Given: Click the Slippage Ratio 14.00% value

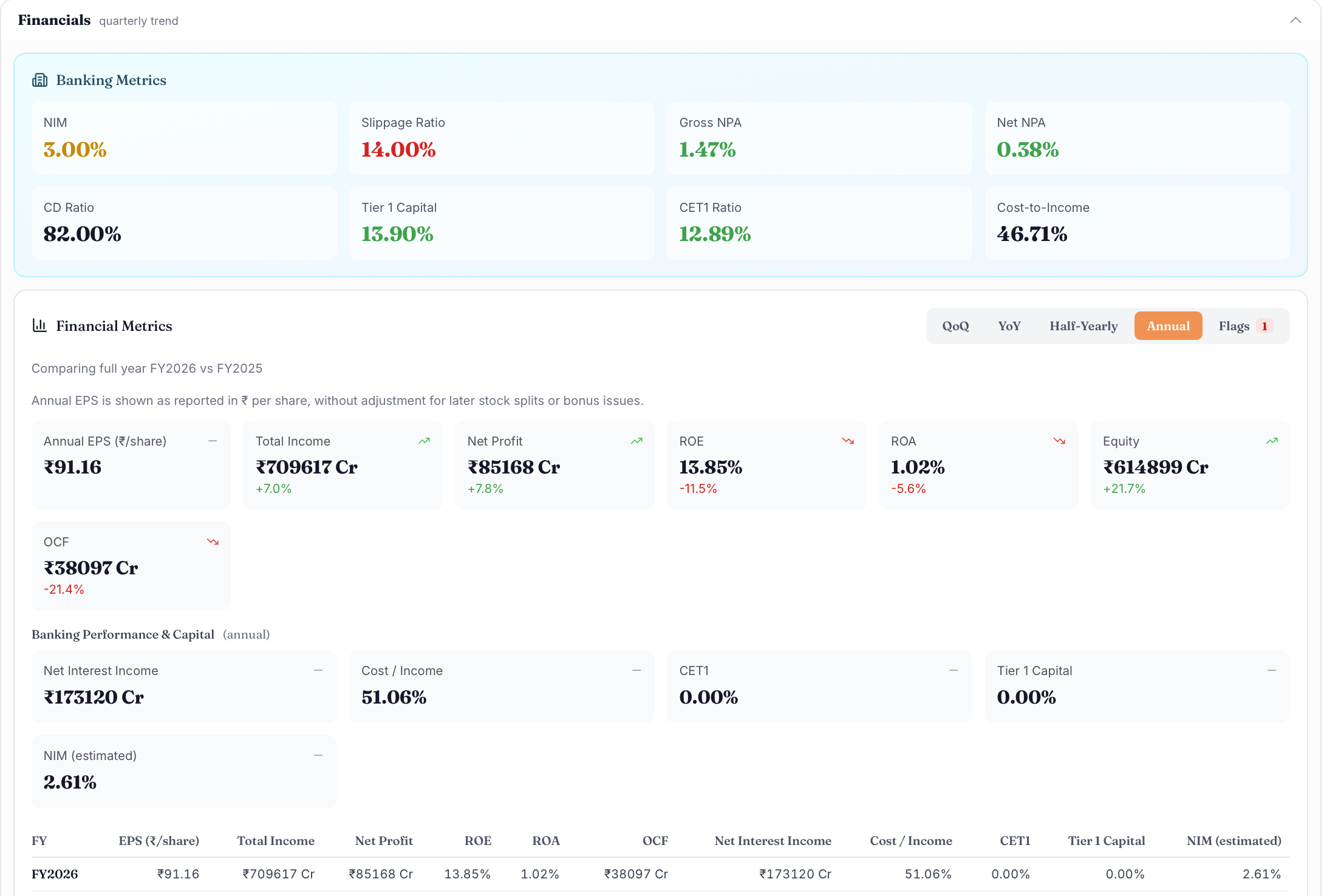Looking at the screenshot, I should tap(398, 149).
